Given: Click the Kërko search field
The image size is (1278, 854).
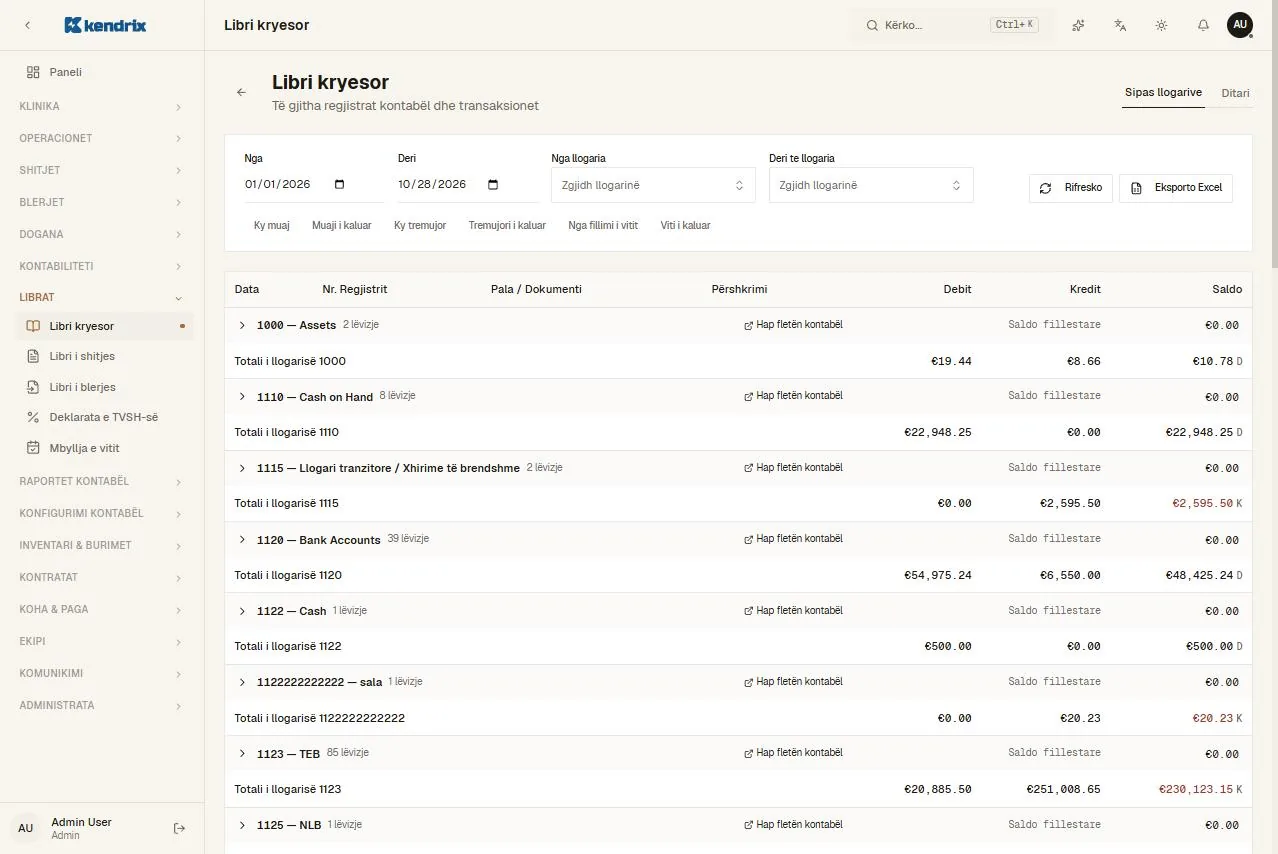Looking at the screenshot, I should coord(953,25).
